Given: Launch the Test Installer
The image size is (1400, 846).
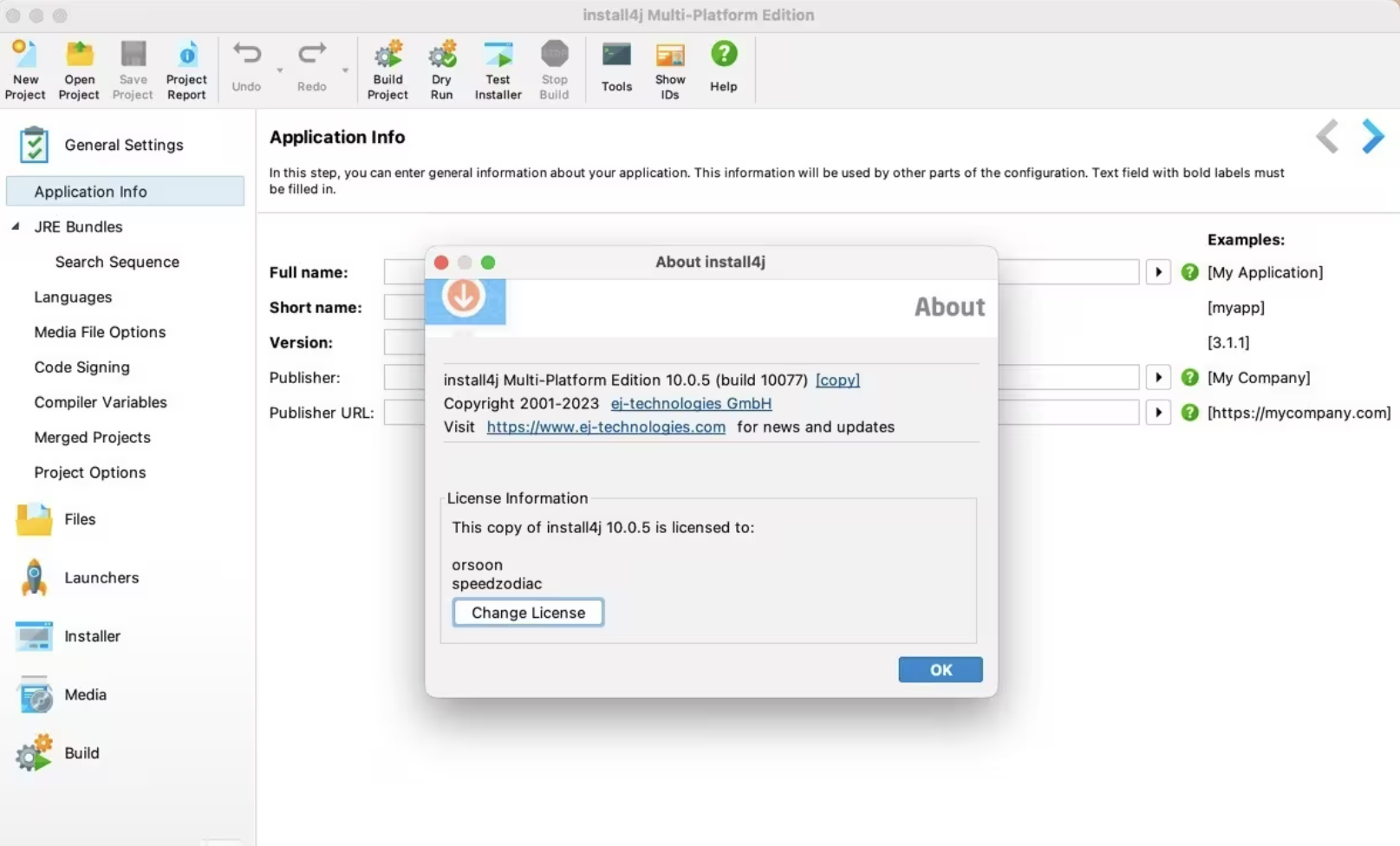Looking at the screenshot, I should point(498,69).
